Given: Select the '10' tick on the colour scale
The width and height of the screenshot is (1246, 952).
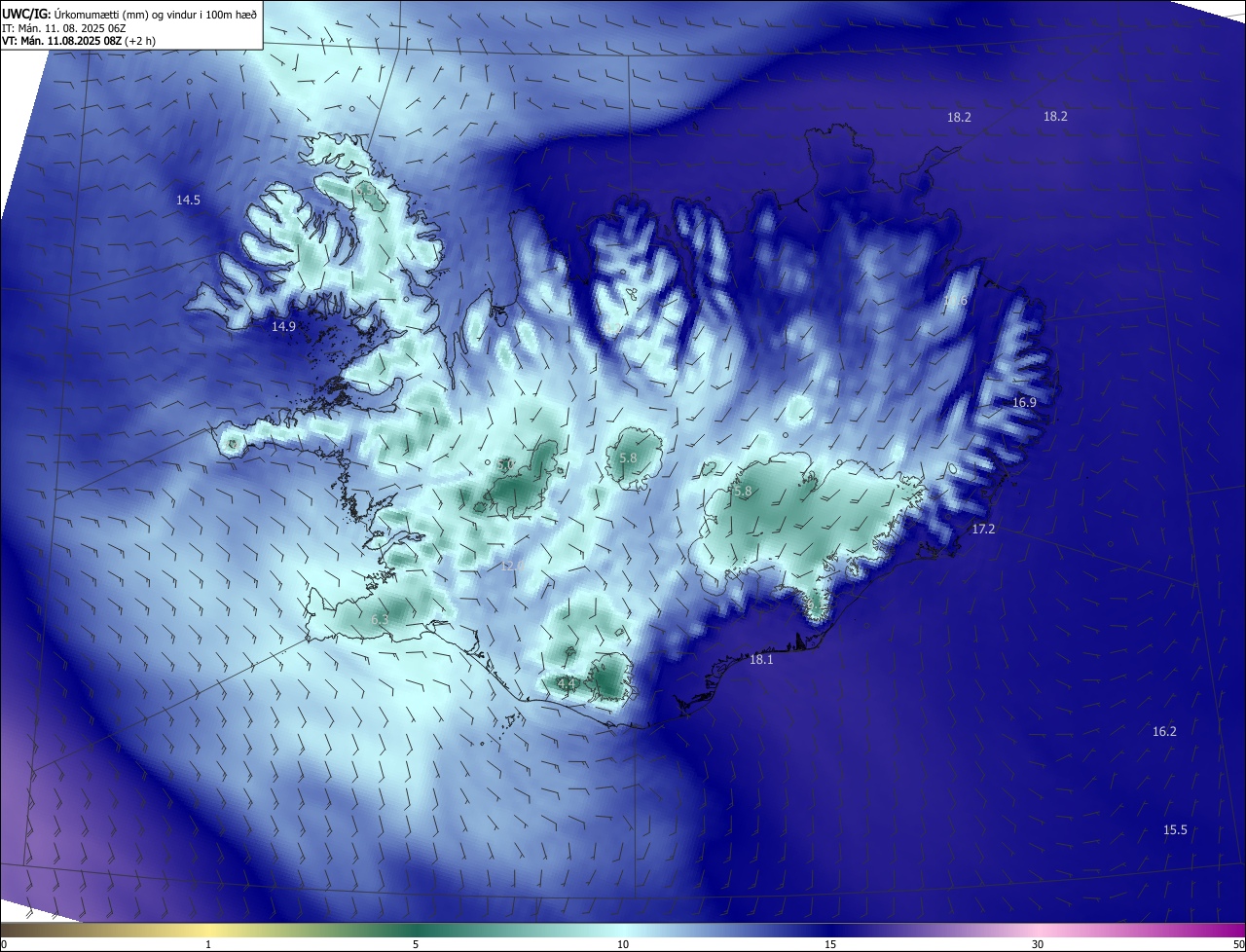Looking at the screenshot, I should click(623, 944).
